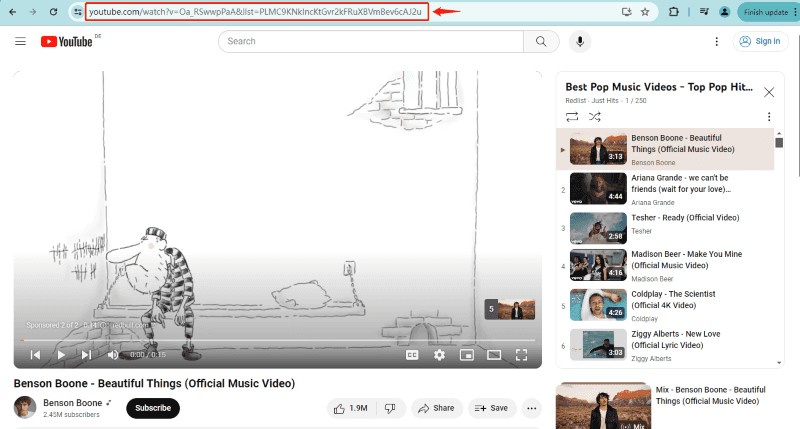This screenshot has height=429, width=800.
Task: Toggle closed captions on the video
Action: point(411,354)
